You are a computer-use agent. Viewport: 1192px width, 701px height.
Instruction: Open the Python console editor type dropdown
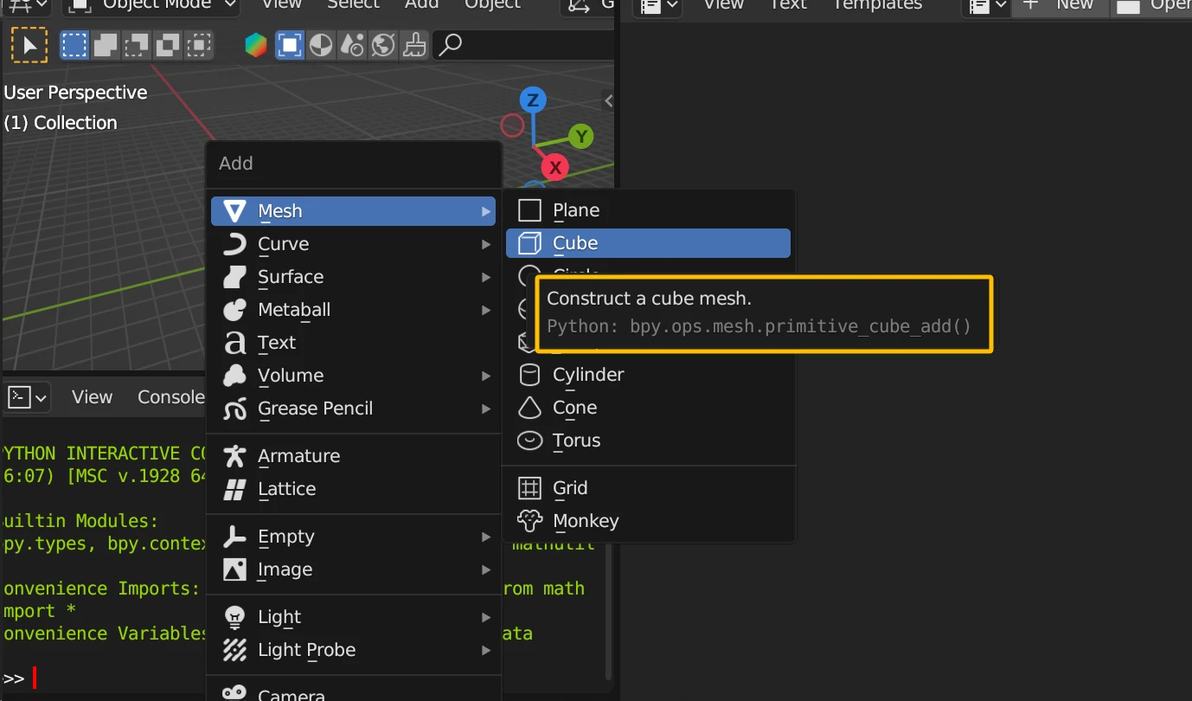tap(27, 397)
